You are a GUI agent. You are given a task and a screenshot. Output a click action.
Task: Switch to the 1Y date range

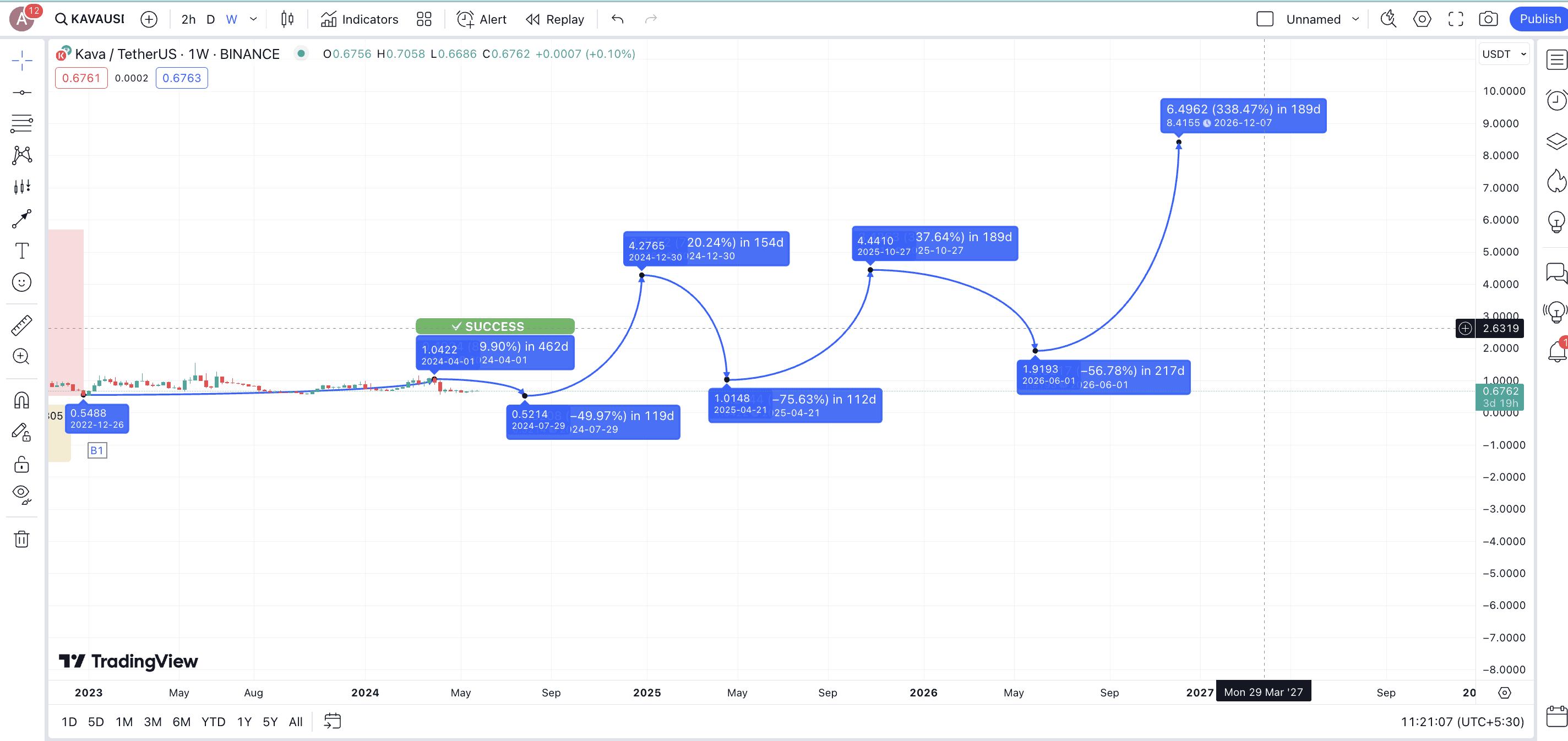pyautogui.click(x=244, y=722)
